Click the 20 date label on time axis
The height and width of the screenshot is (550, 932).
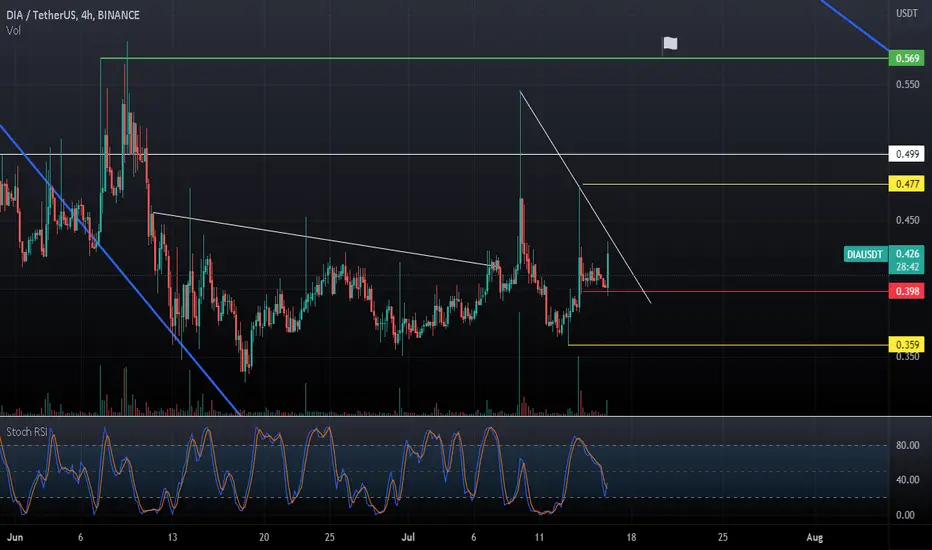pos(264,538)
